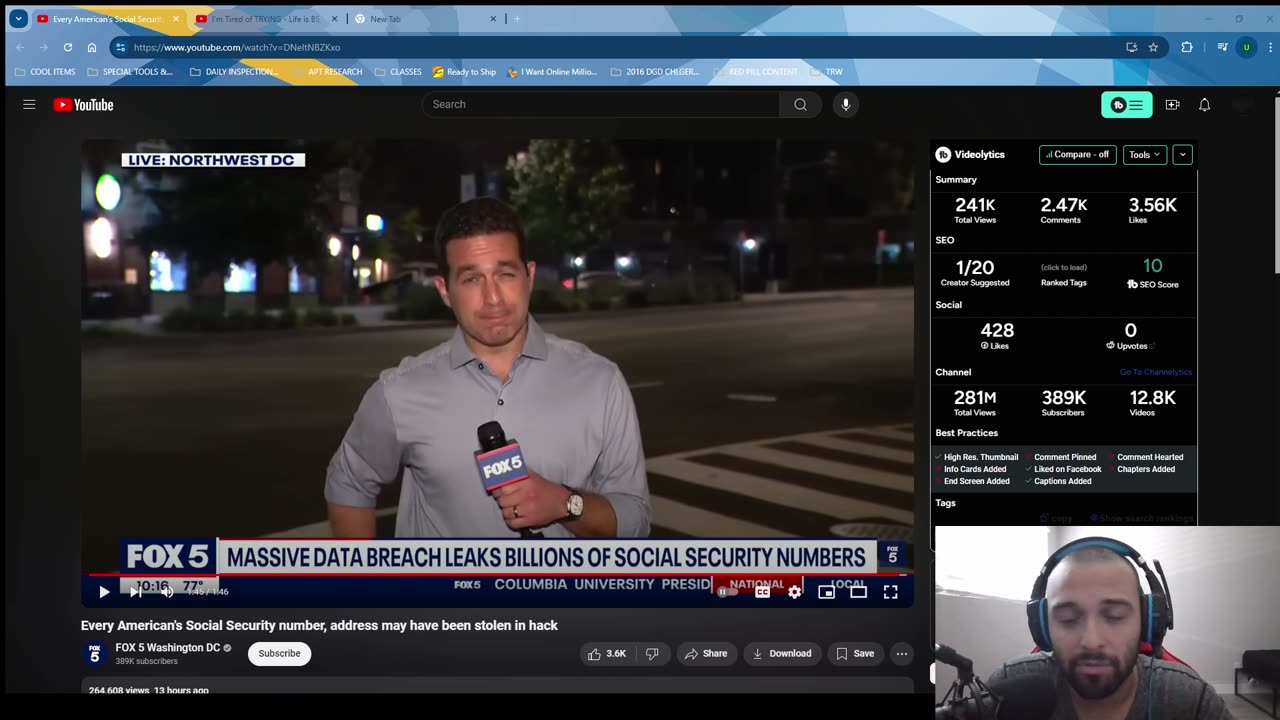Open the YouTube guide hamburger menu

pos(29,104)
